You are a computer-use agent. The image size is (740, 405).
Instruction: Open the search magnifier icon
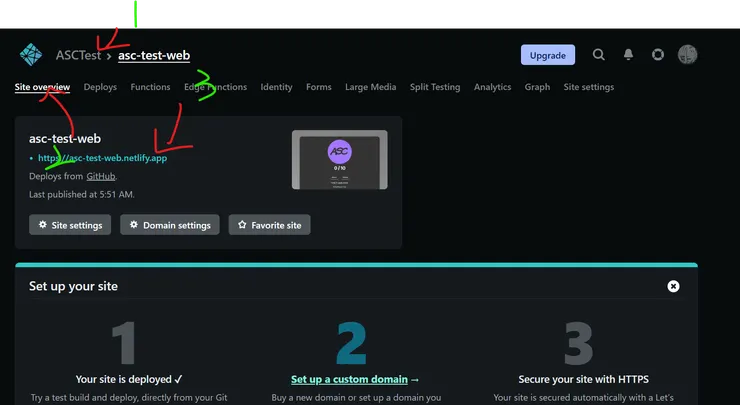tap(598, 55)
